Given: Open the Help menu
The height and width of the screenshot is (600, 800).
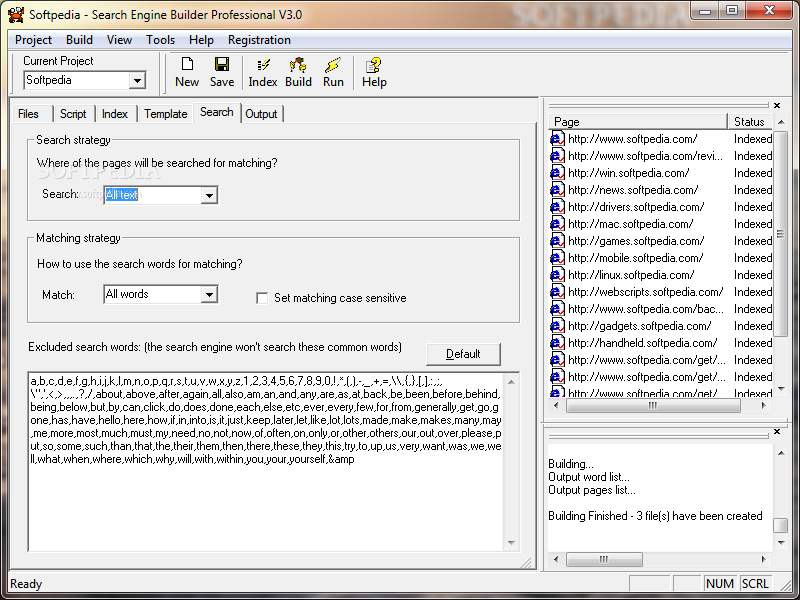Looking at the screenshot, I should pos(201,40).
